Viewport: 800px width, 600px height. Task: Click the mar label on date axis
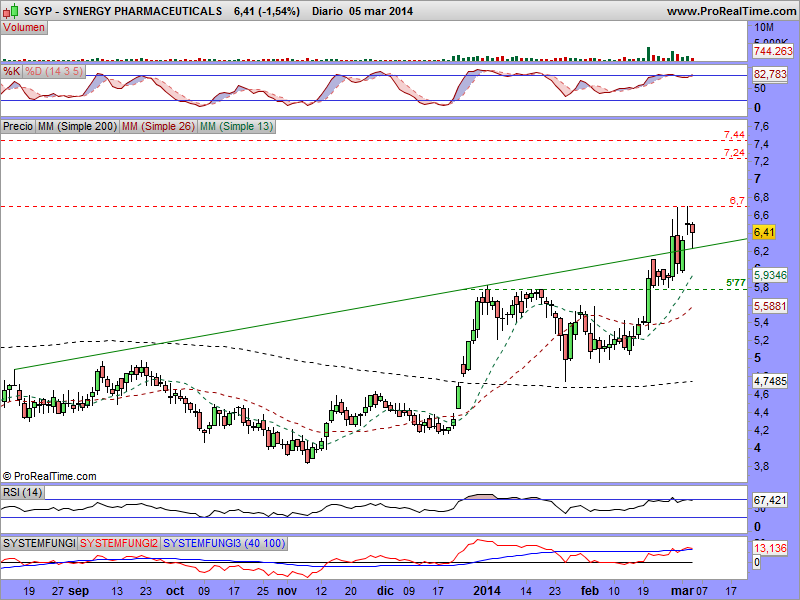pyautogui.click(x=682, y=591)
